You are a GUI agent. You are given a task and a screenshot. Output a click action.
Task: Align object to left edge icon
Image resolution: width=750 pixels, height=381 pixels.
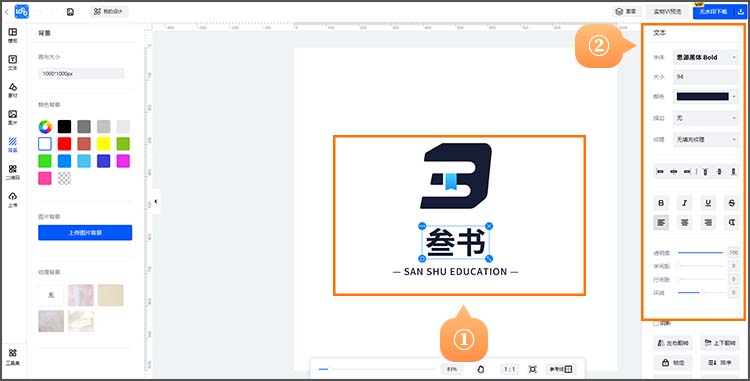point(661,172)
